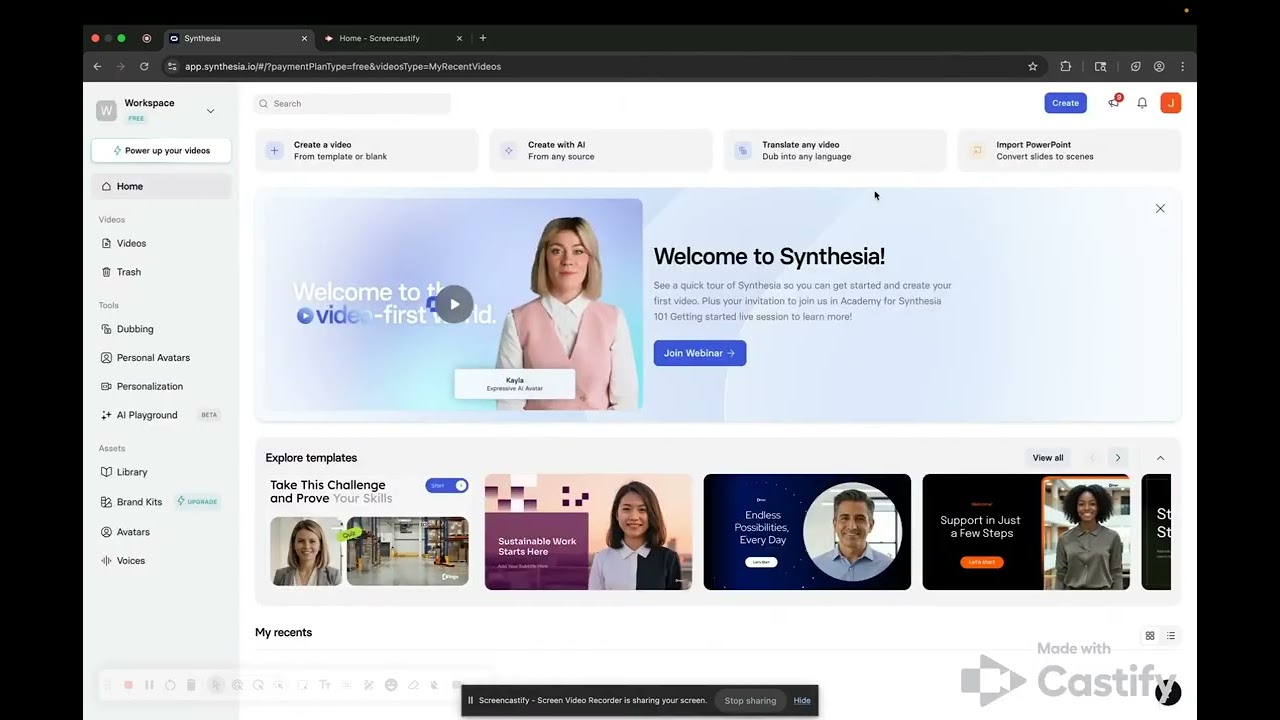The width and height of the screenshot is (1280, 720).
Task: Click the blue Create button
Action: 1065,103
